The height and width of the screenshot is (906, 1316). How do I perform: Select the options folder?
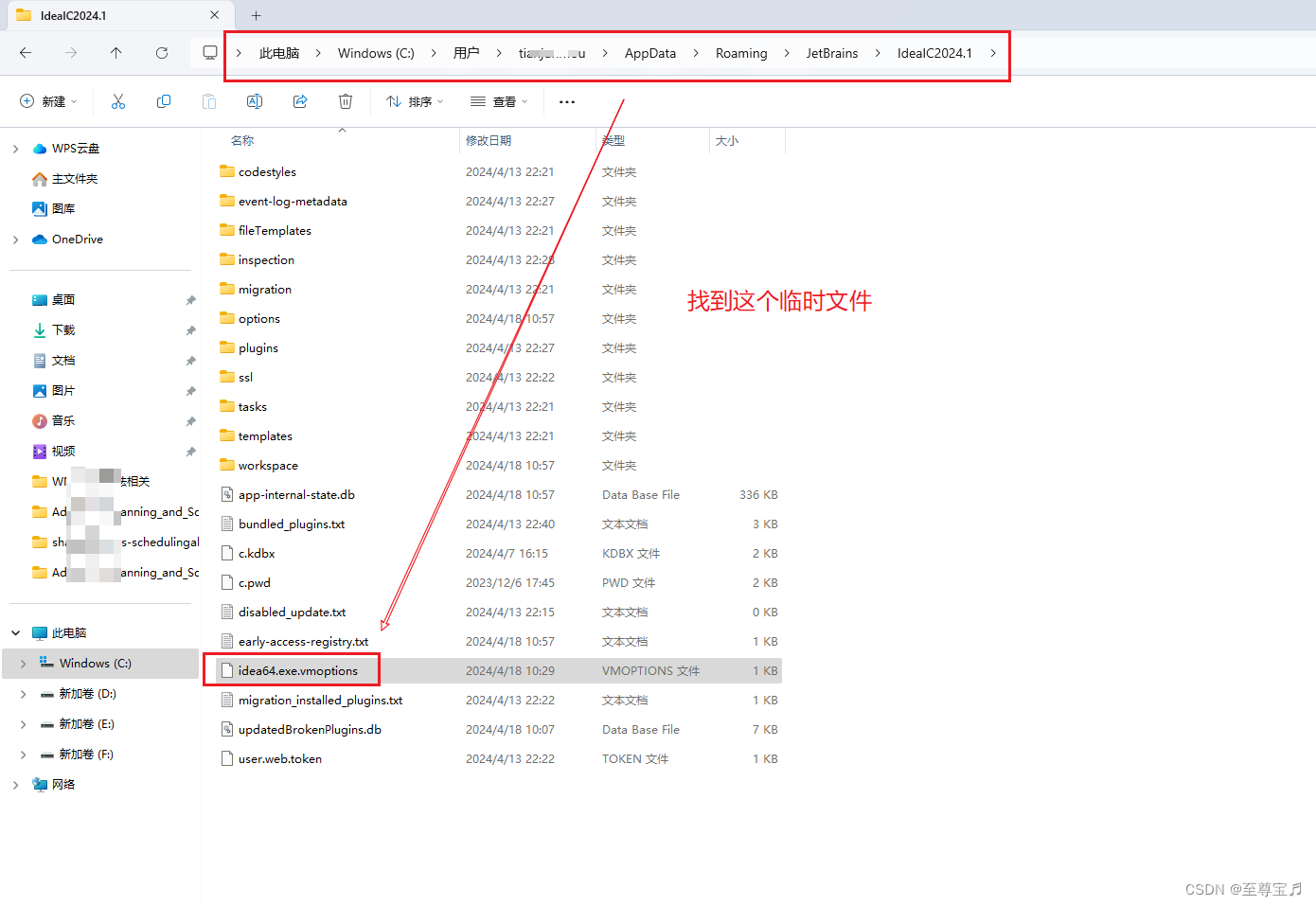259,319
